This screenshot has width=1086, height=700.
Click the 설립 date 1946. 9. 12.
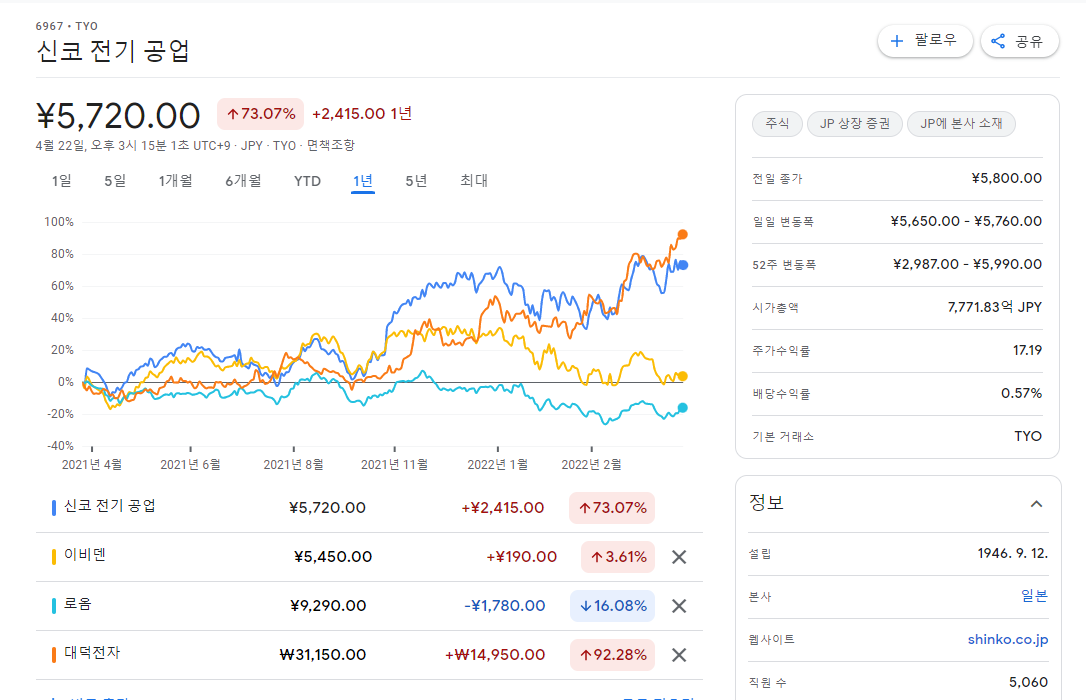(1013, 553)
